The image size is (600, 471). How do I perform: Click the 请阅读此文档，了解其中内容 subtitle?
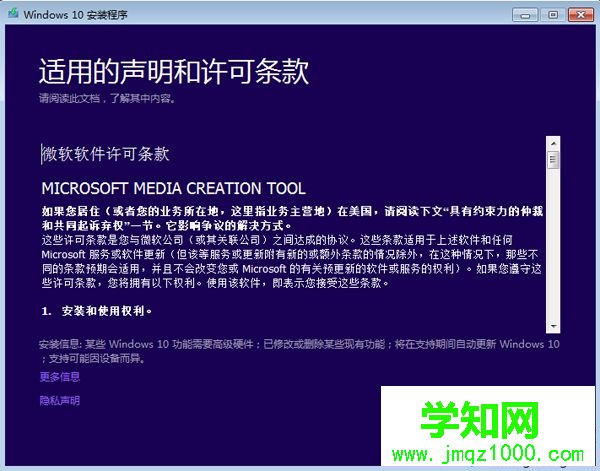click(108, 98)
